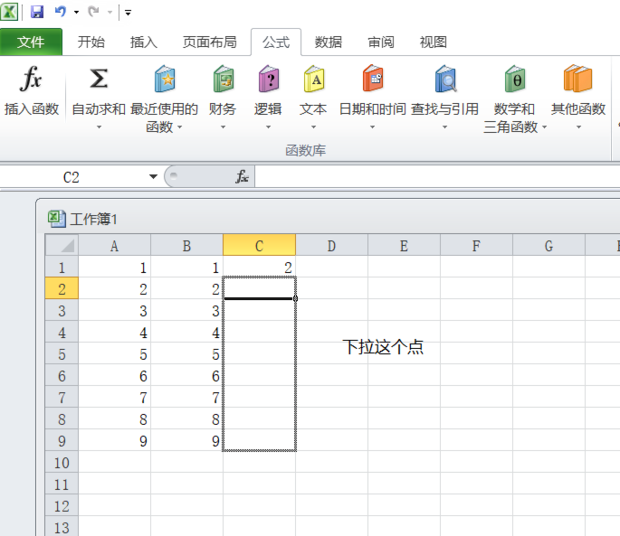Switch to the 开始 tab
620x536 pixels.
click(91, 42)
